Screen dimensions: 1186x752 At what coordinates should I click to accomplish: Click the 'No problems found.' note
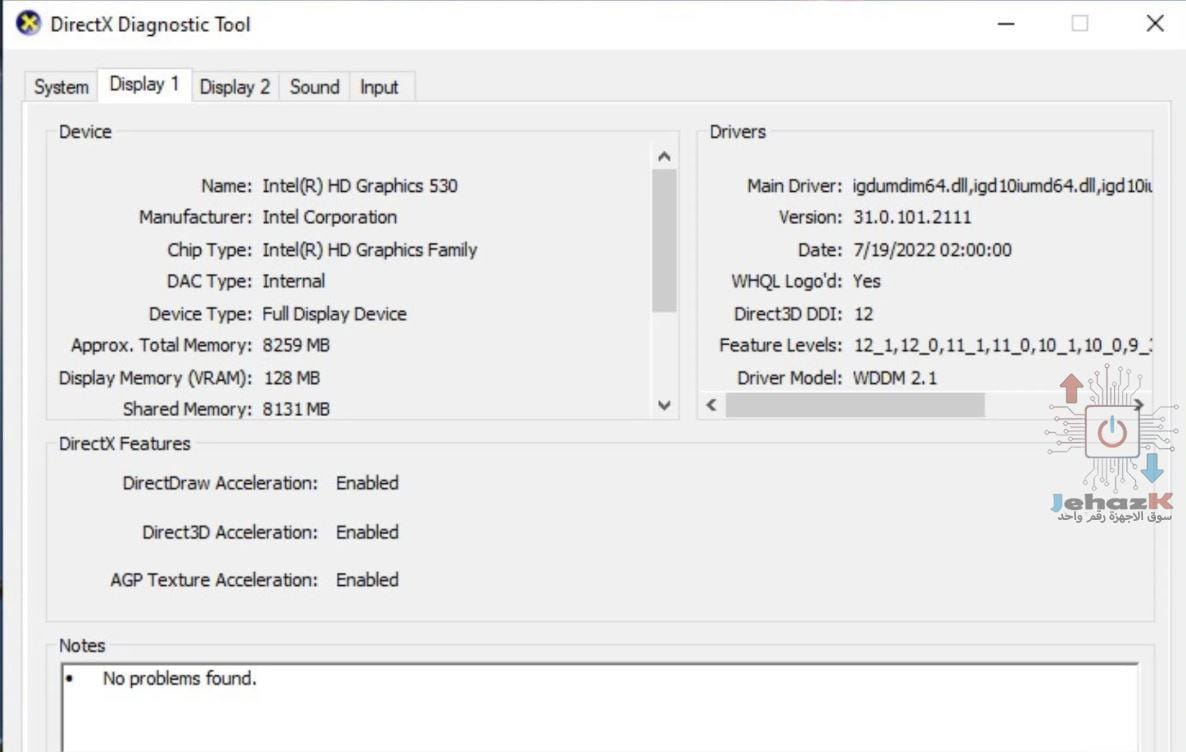[x=179, y=679]
